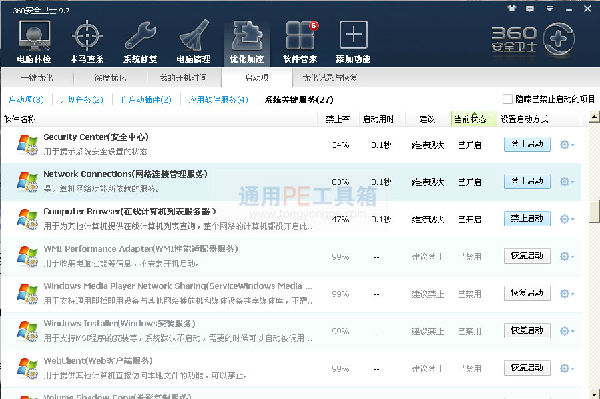The image size is (600, 399).
Task: Click the Security Center service Windows icon
Action: pyautogui.click(x=27, y=145)
